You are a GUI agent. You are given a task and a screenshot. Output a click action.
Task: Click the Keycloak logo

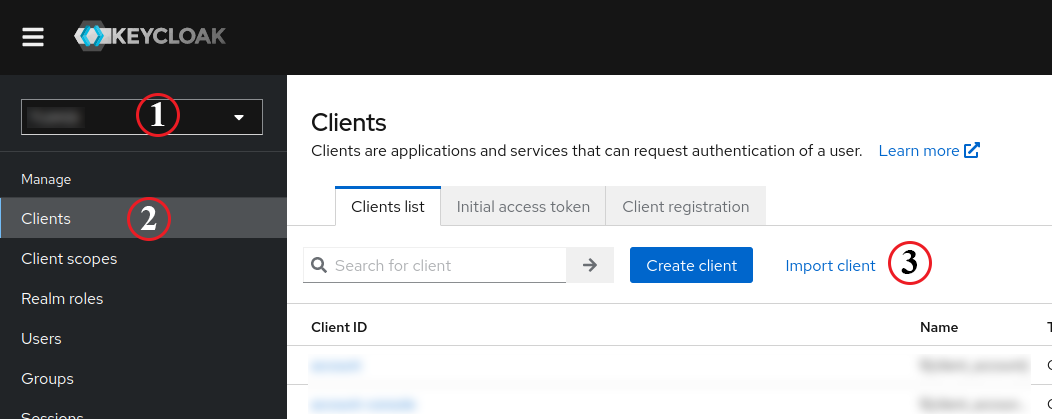pos(150,37)
